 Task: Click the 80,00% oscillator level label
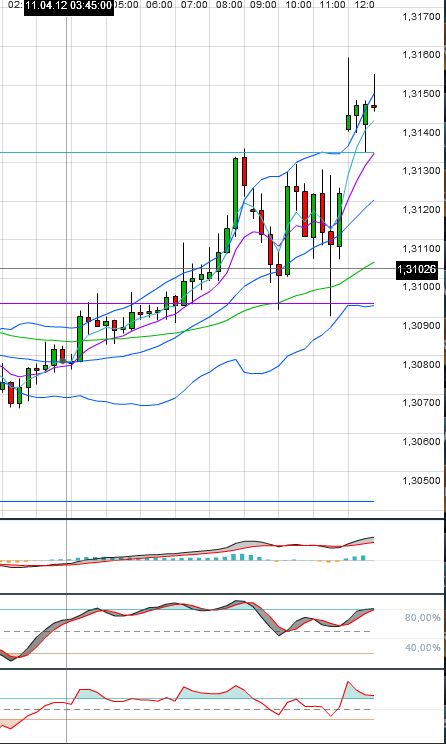tap(422, 618)
